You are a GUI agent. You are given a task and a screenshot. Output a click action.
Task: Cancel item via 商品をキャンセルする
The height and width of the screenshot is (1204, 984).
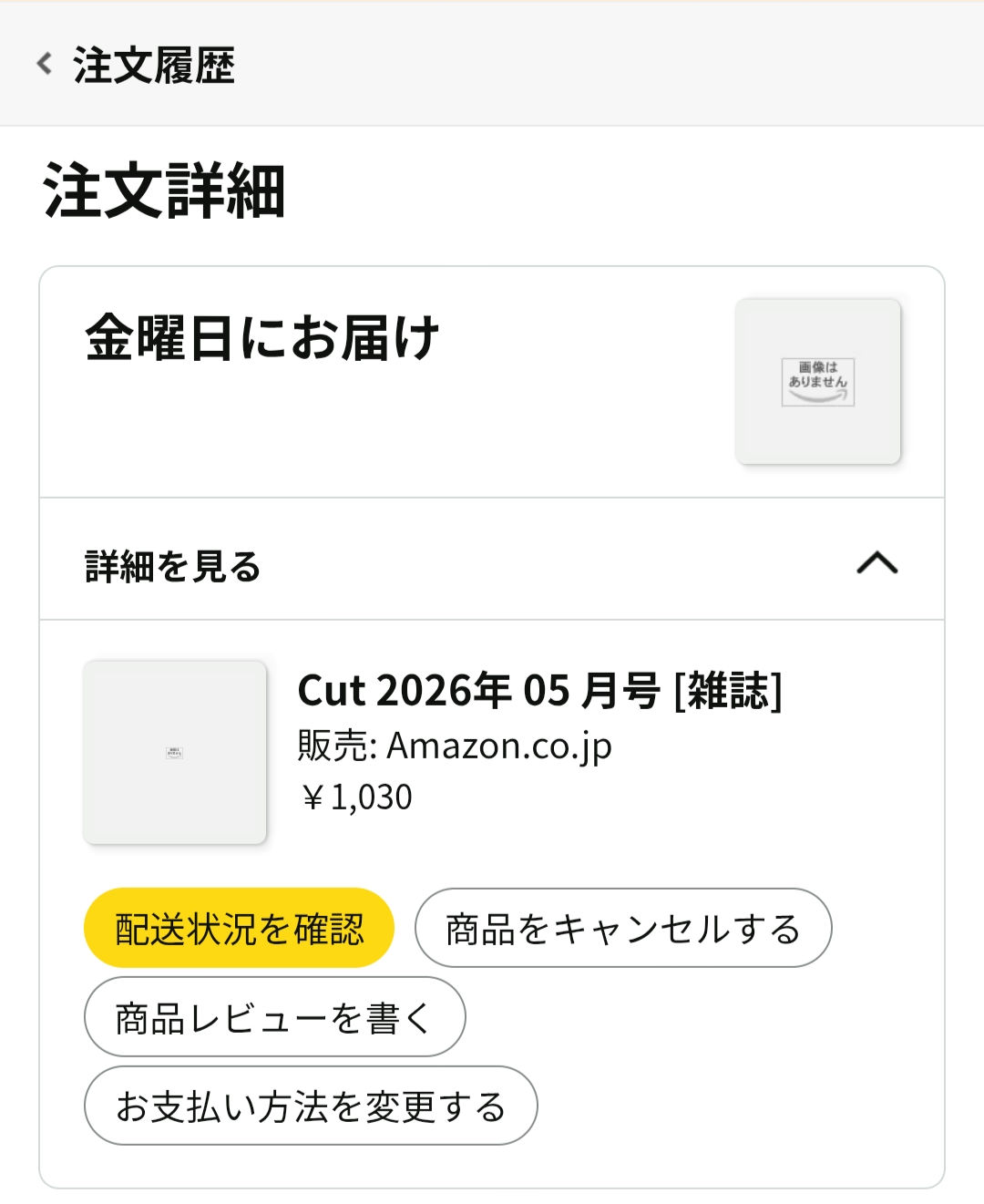623,928
